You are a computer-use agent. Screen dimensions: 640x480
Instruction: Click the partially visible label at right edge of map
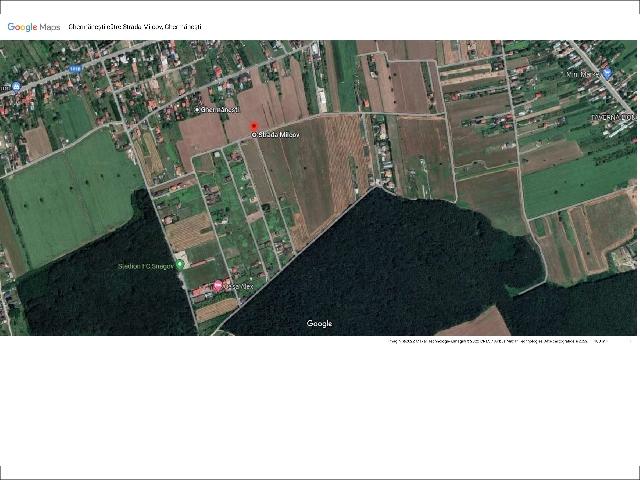(614, 117)
